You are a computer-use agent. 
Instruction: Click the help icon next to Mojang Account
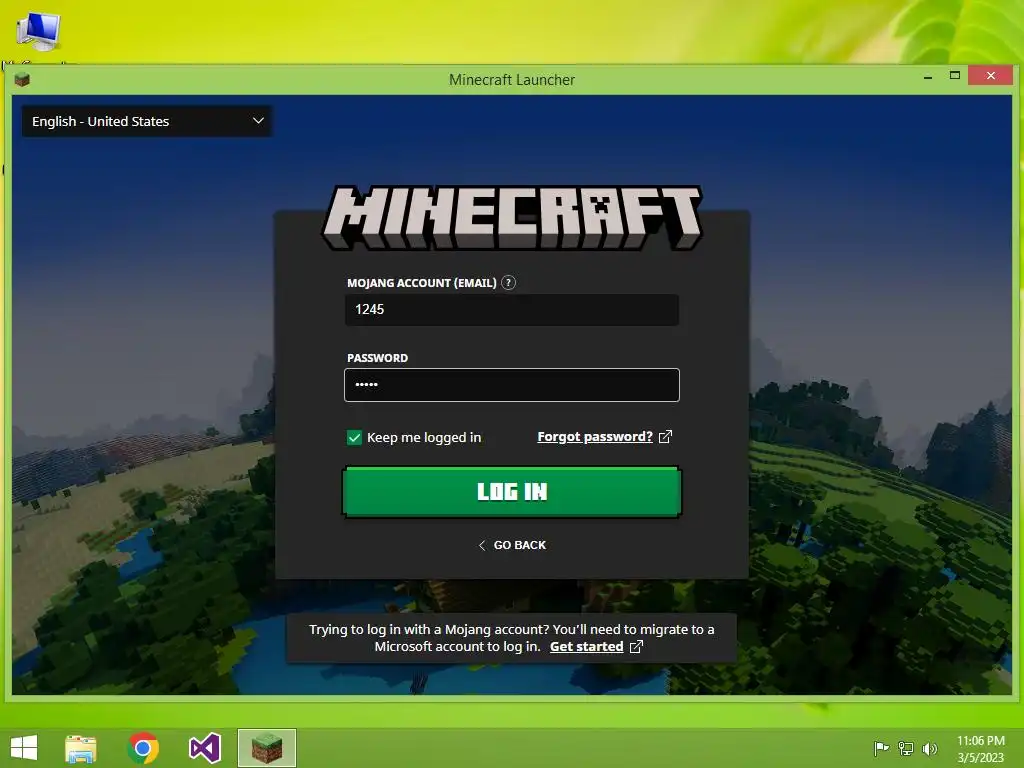pyautogui.click(x=508, y=283)
